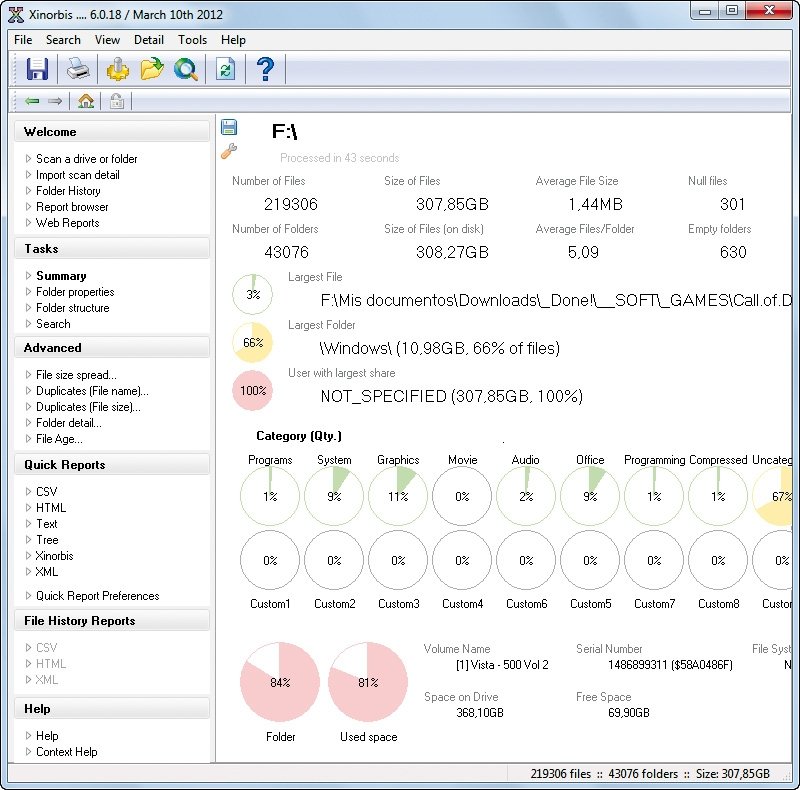
Task: Generate CSV report under Quick Reports
Action: (46, 491)
